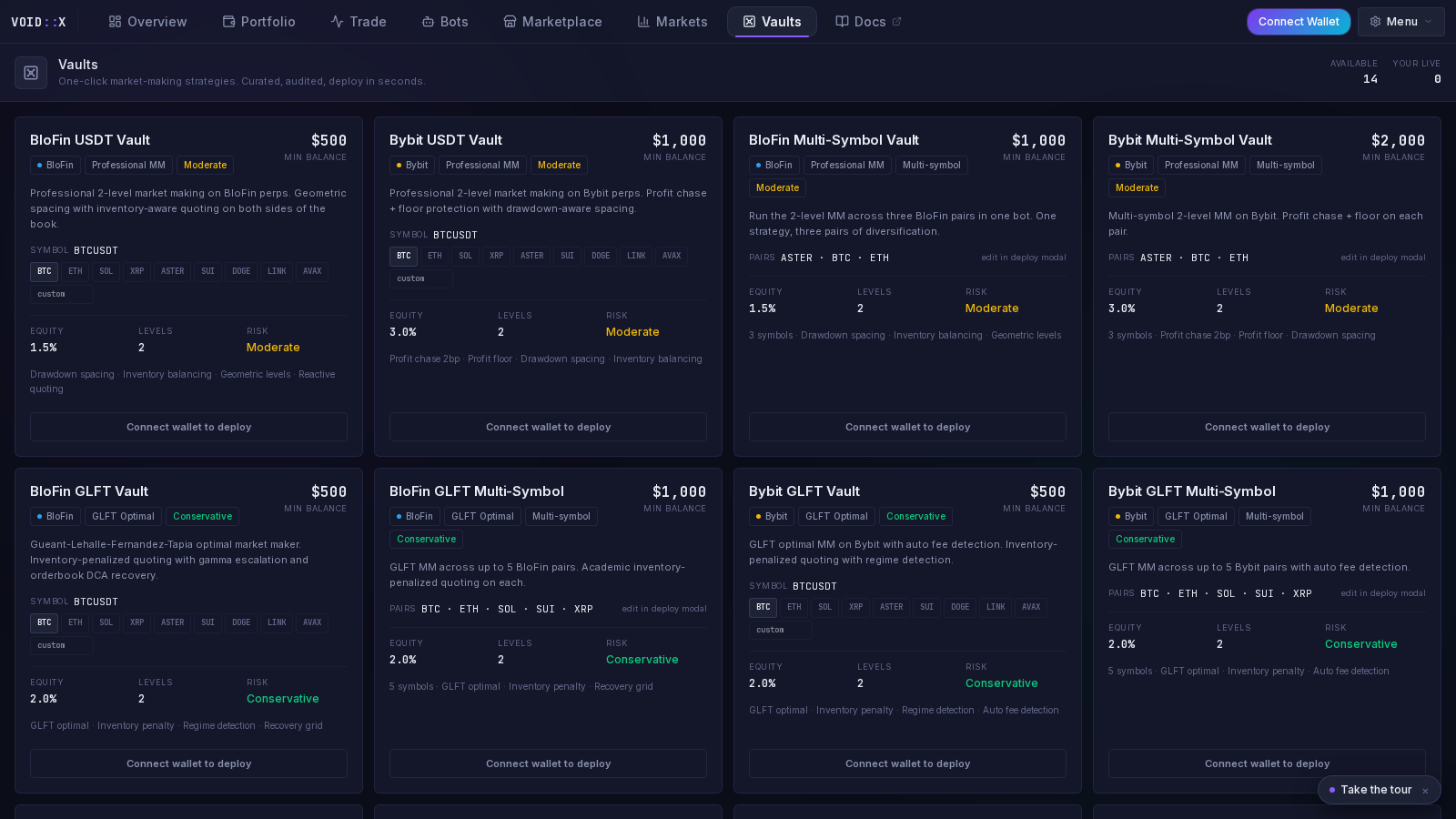Click the Marketplace store icon
Viewport: 1456px width, 819px height.
click(510, 22)
